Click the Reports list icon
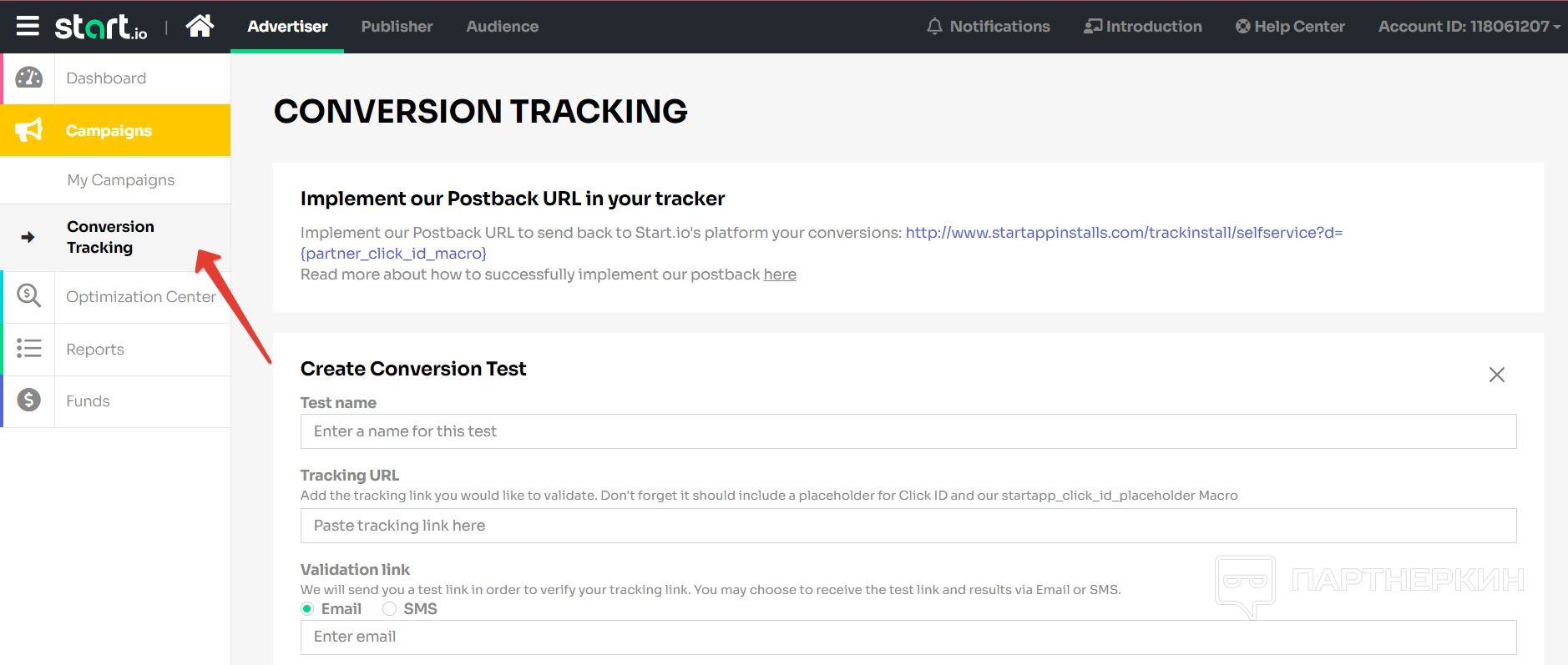Viewport: 1568px width, 665px height. (29, 349)
